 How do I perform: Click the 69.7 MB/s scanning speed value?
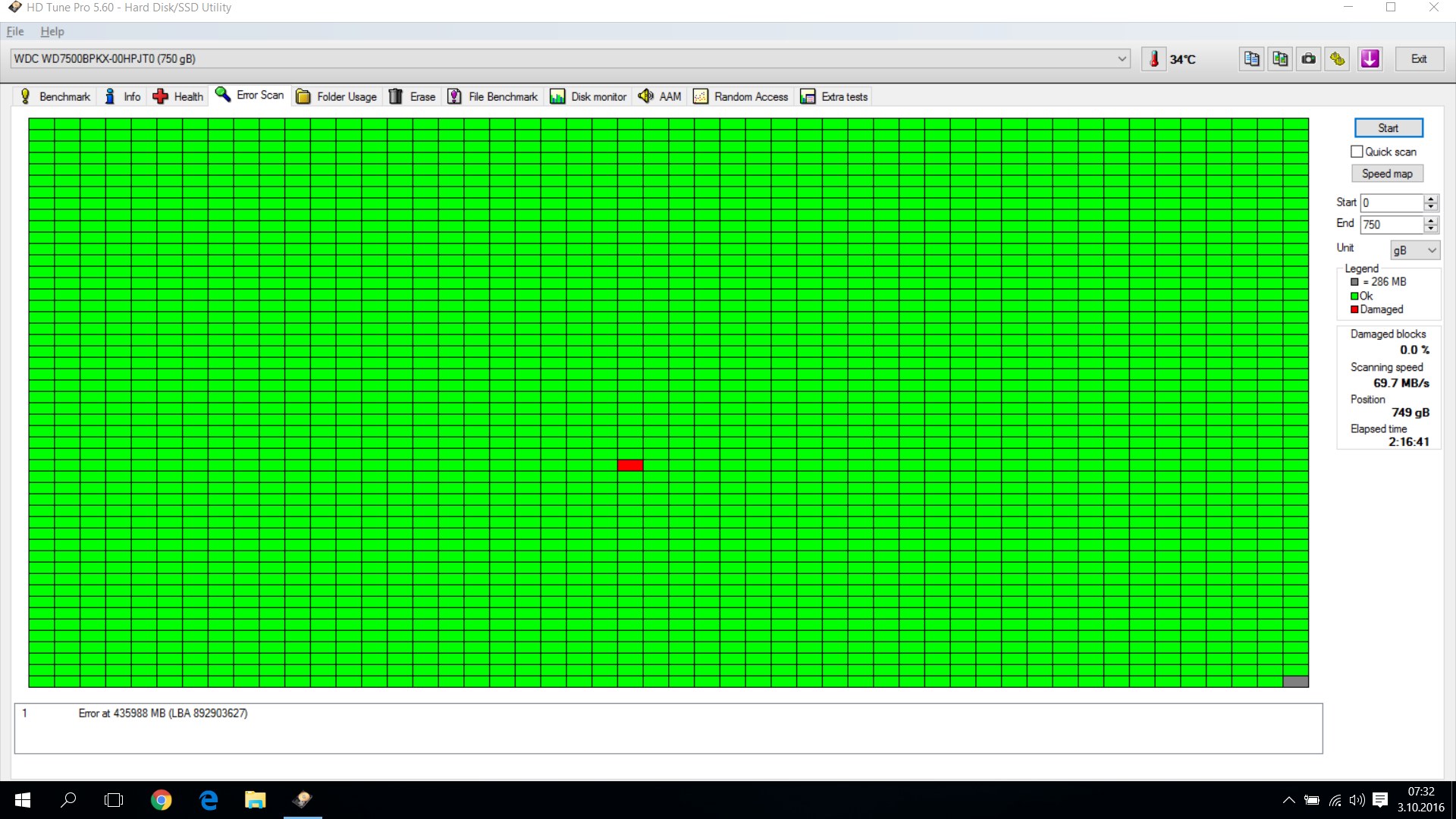coord(1401,383)
